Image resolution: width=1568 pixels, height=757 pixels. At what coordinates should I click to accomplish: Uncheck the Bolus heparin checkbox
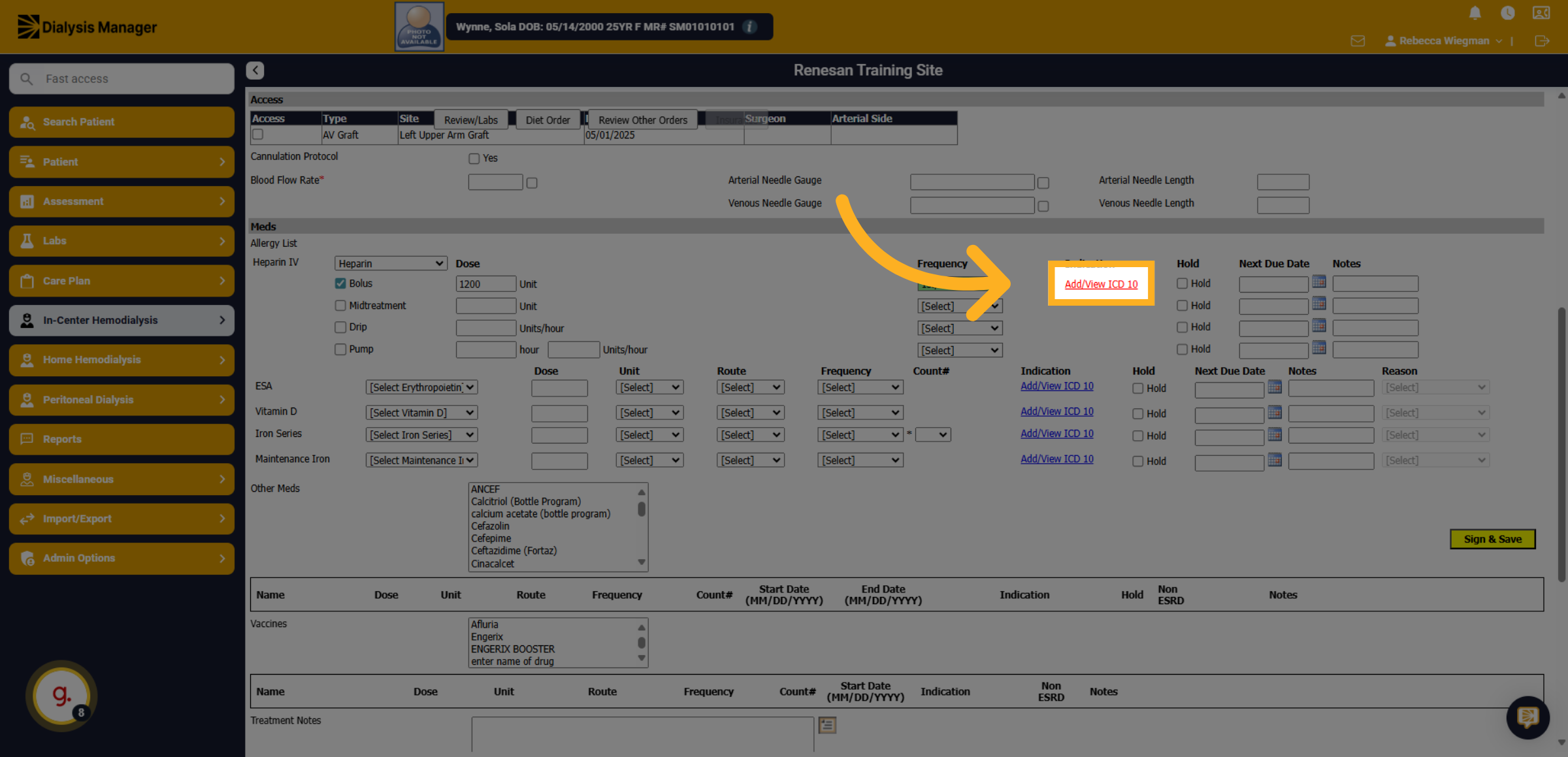[340, 283]
